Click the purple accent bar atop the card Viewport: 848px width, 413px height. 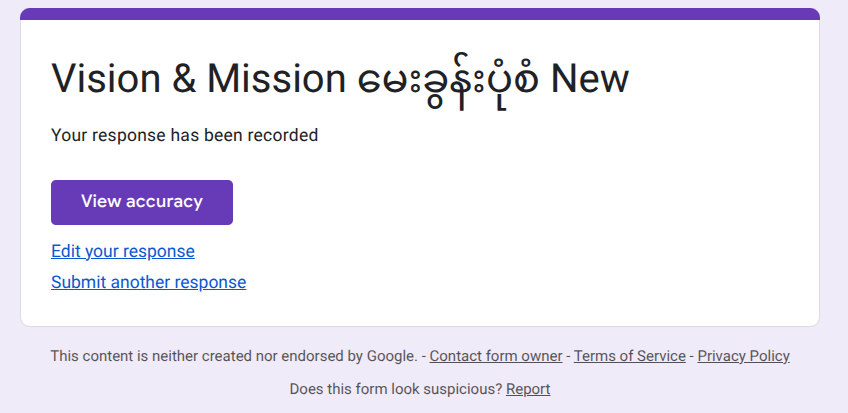tap(420, 13)
